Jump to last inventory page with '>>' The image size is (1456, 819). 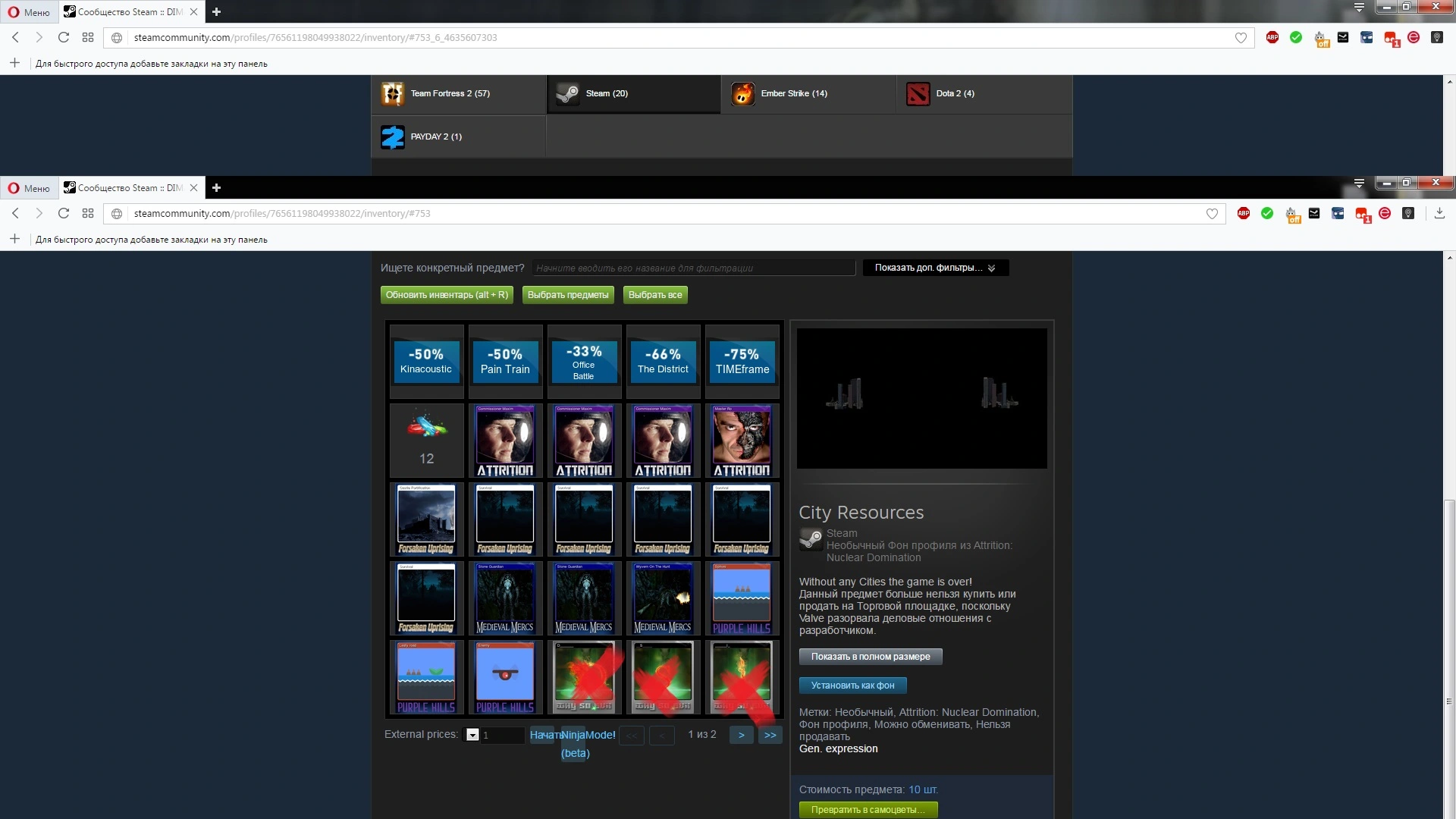[770, 735]
